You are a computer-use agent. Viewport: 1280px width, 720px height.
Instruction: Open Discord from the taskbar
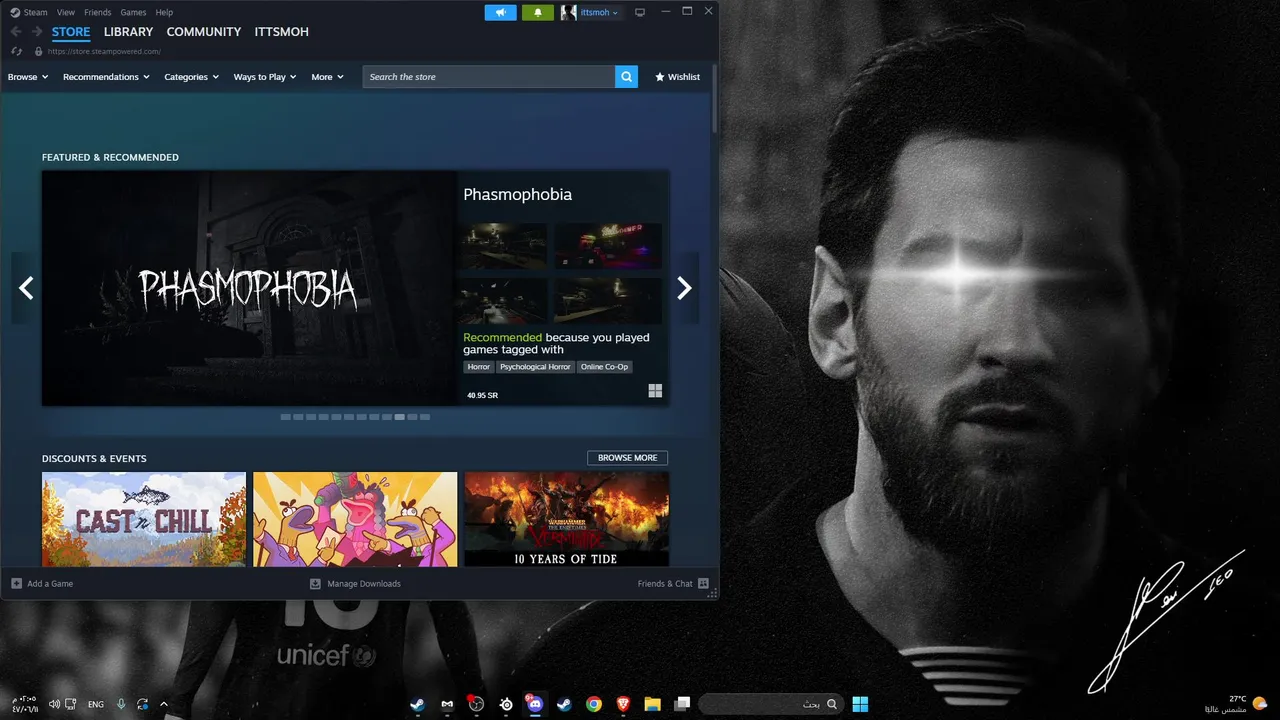pyautogui.click(x=535, y=704)
